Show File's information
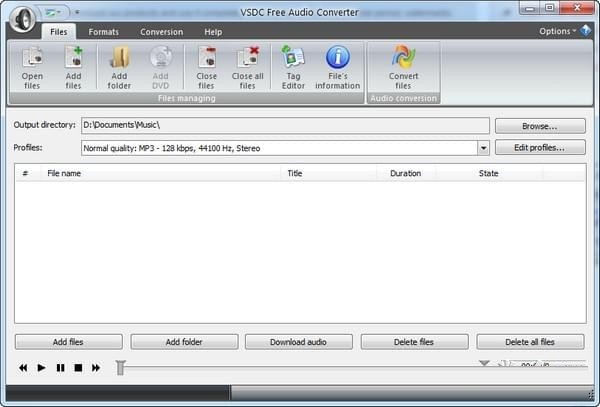The width and height of the screenshot is (600, 407). (338, 67)
